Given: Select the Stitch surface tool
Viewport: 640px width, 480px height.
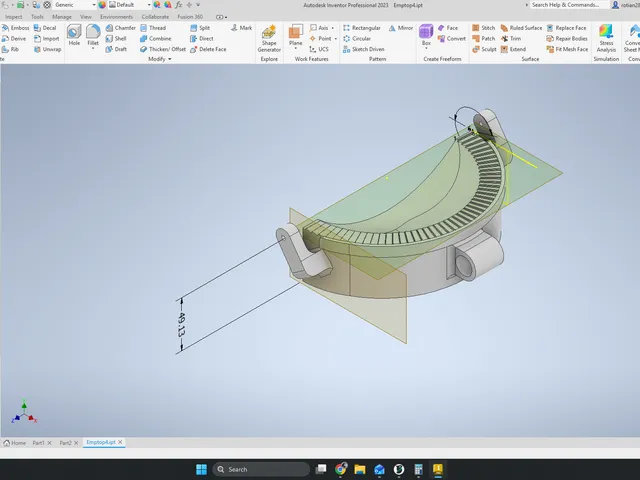Looking at the screenshot, I should 484,28.
